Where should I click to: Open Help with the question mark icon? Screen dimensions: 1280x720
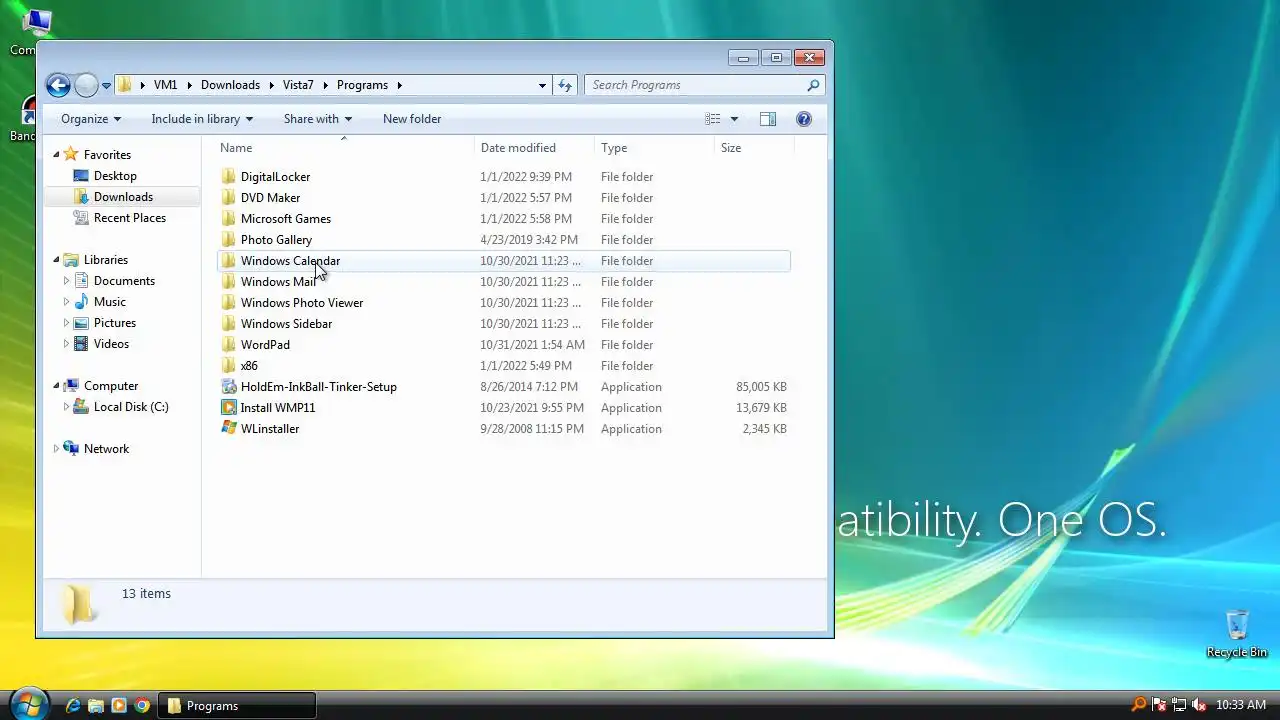click(803, 119)
